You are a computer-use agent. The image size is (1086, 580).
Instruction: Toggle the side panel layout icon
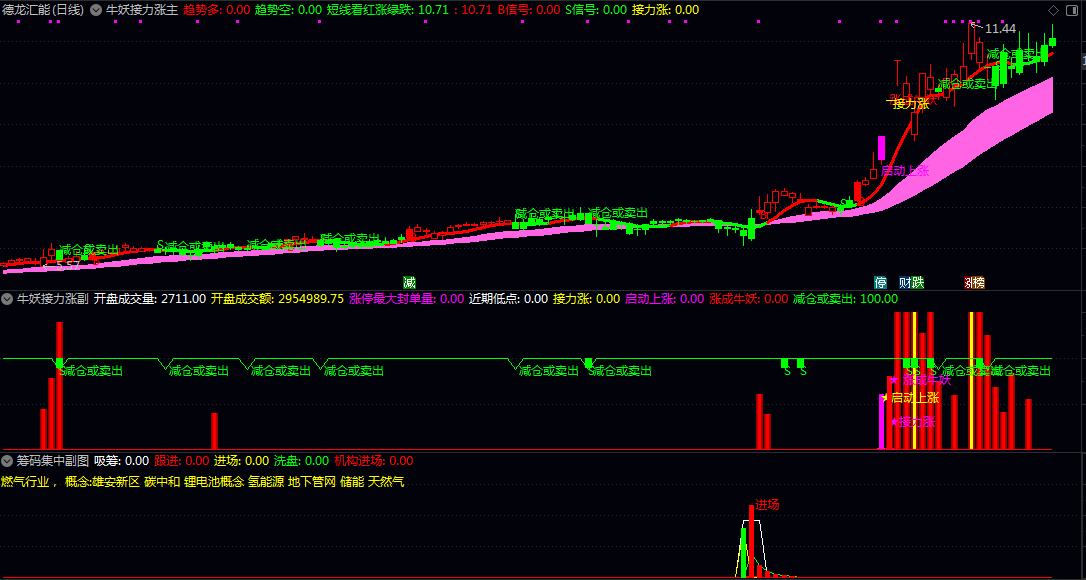[x=1072, y=10]
